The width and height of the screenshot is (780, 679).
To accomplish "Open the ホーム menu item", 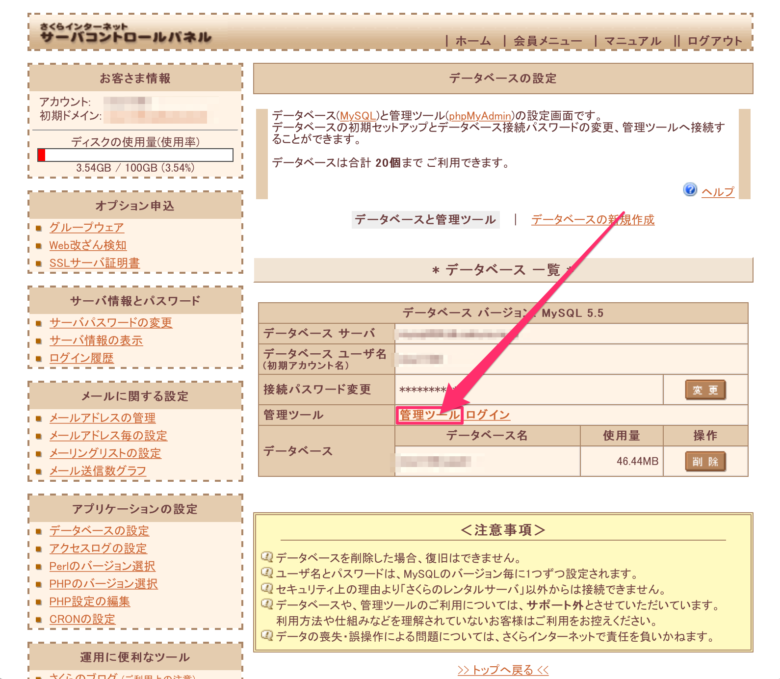I will click(x=473, y=41).
